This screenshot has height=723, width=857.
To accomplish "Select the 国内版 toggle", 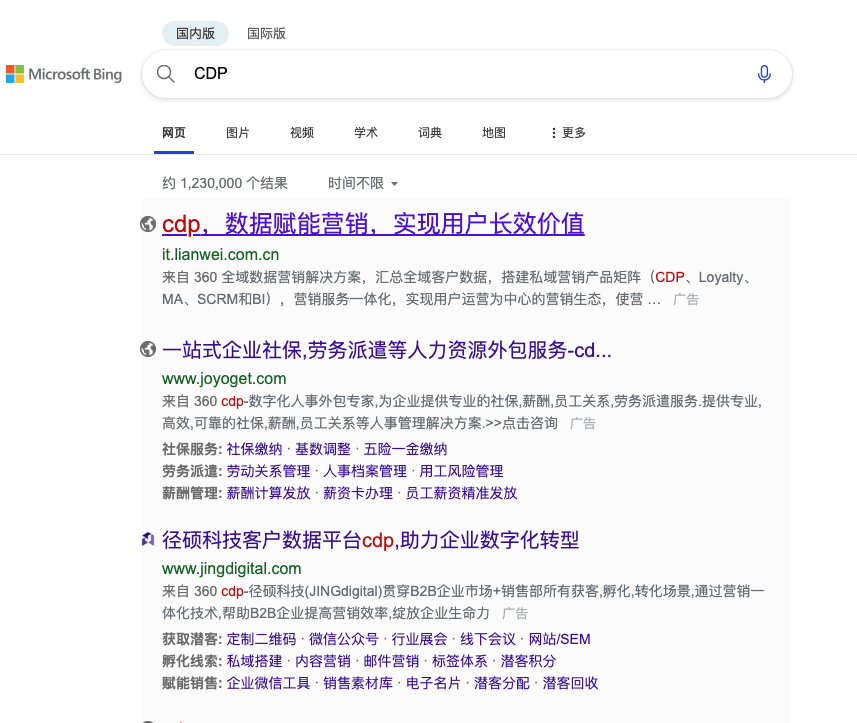I will pos(195,33).
